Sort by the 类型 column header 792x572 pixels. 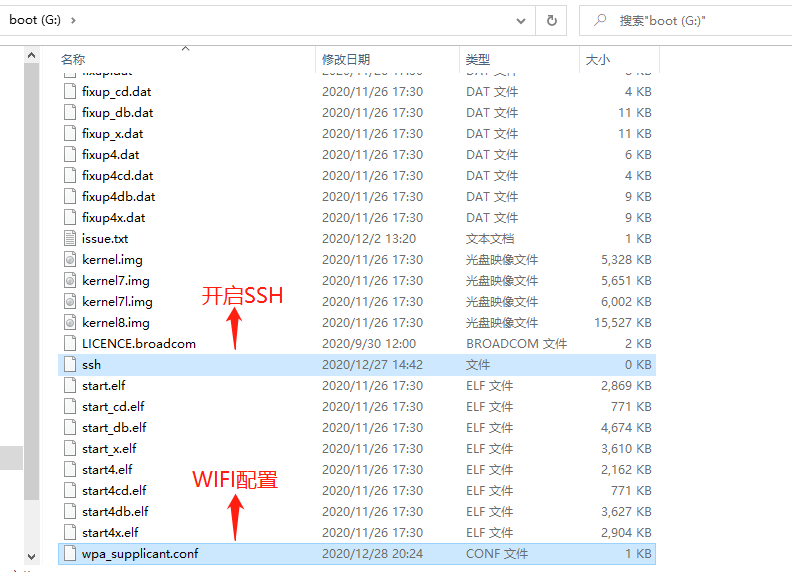(478, 60)
